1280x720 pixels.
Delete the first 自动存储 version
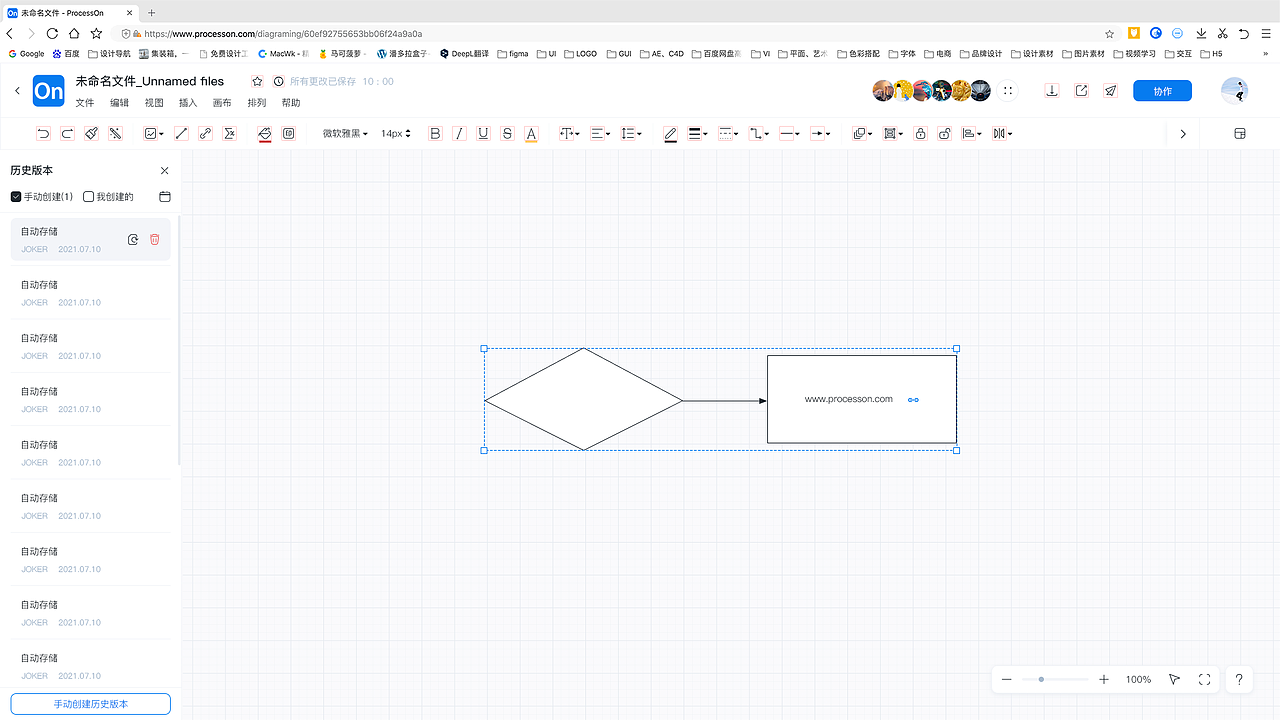pyautogui.click(x=155, y=239)
